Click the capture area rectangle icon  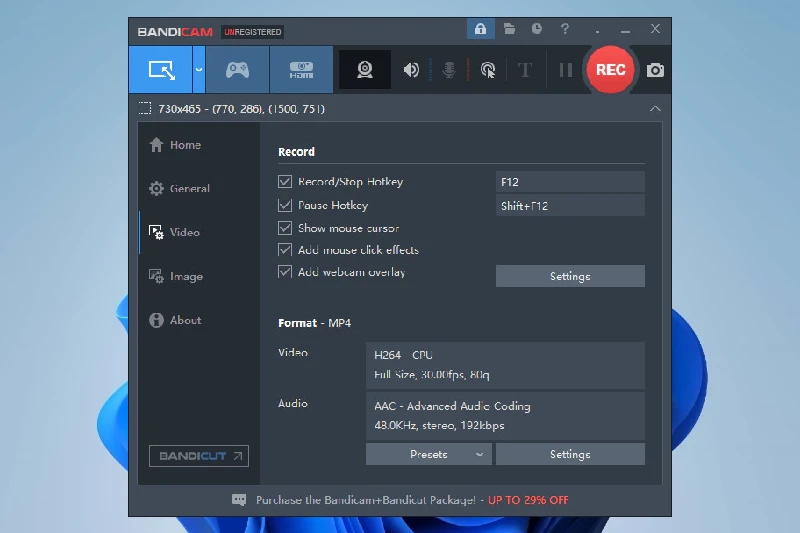[x=145, y=108]
